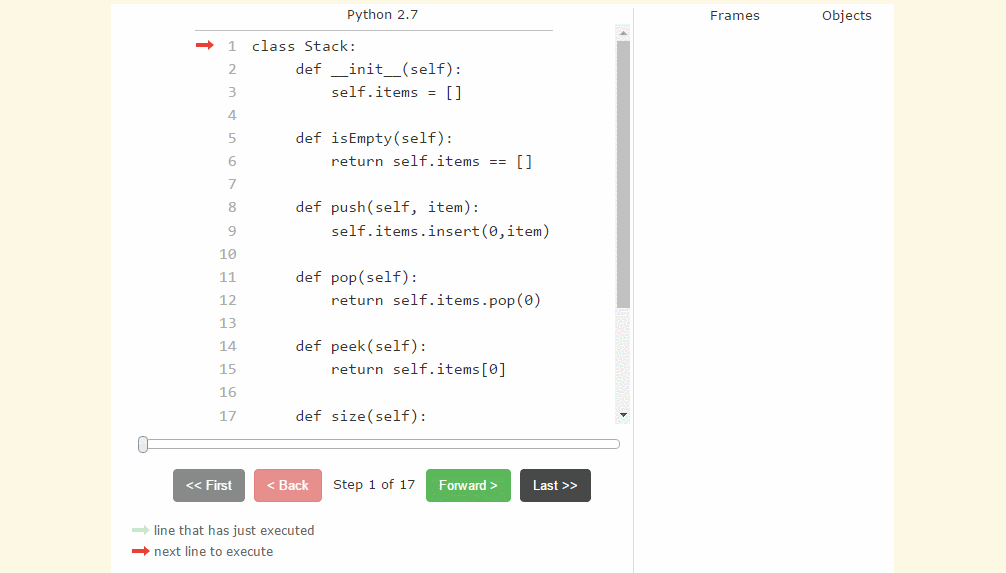Click the 'Python 2.7' label above code
Screen dimensions: 1006x573
click(383, 14)
